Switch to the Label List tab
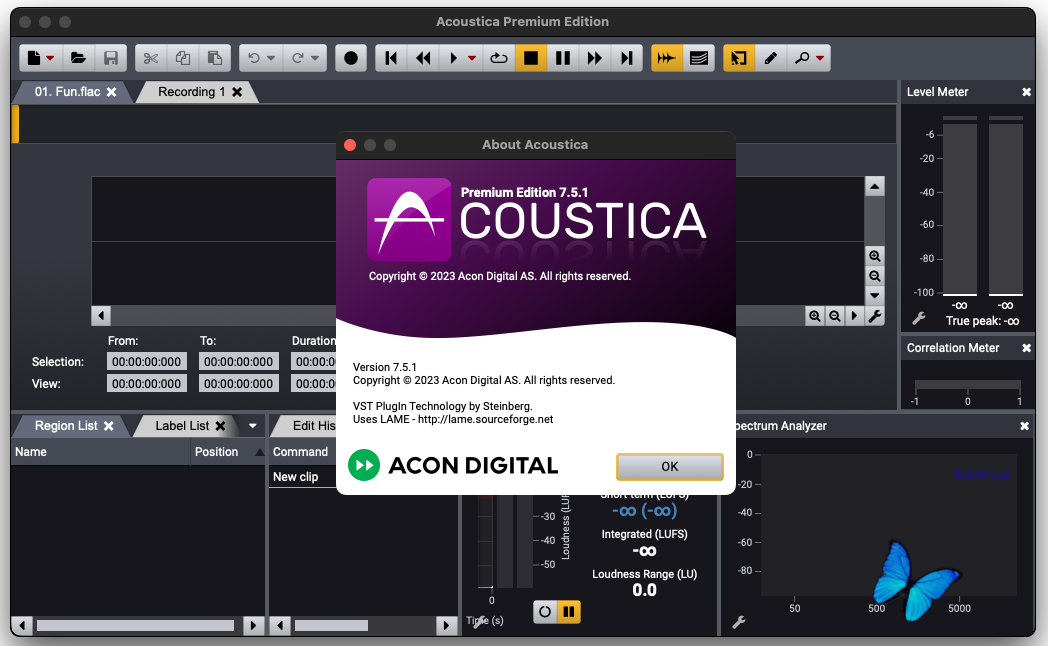The image size is (1048, 646). (182, 426)
